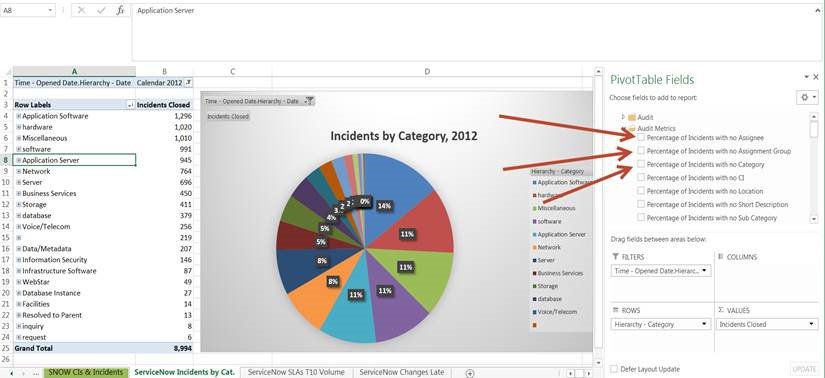Click the formula bar Enter checkmark icon
This screenshot has height=378, width=825.
(x=101, y=10)
